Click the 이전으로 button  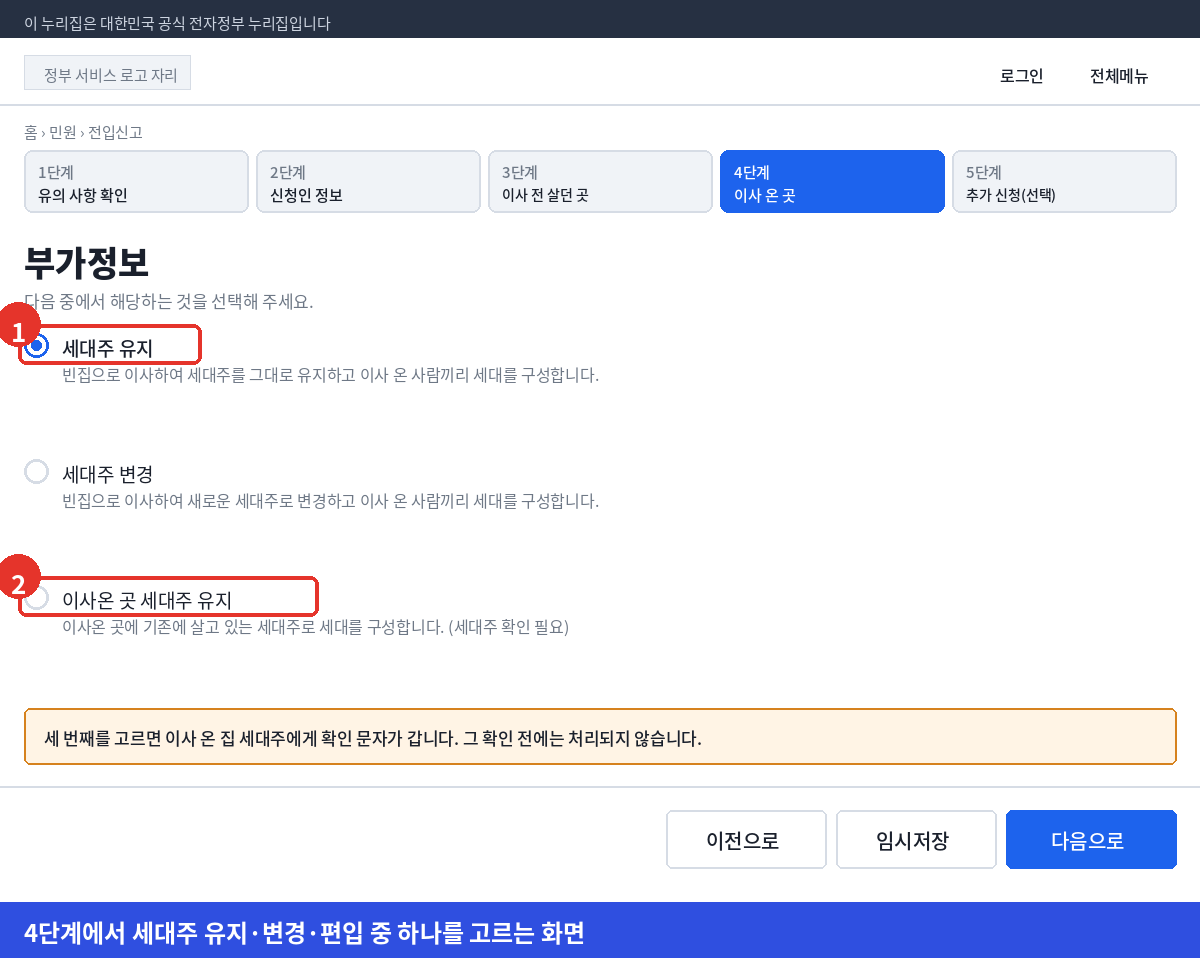(746, 840)
